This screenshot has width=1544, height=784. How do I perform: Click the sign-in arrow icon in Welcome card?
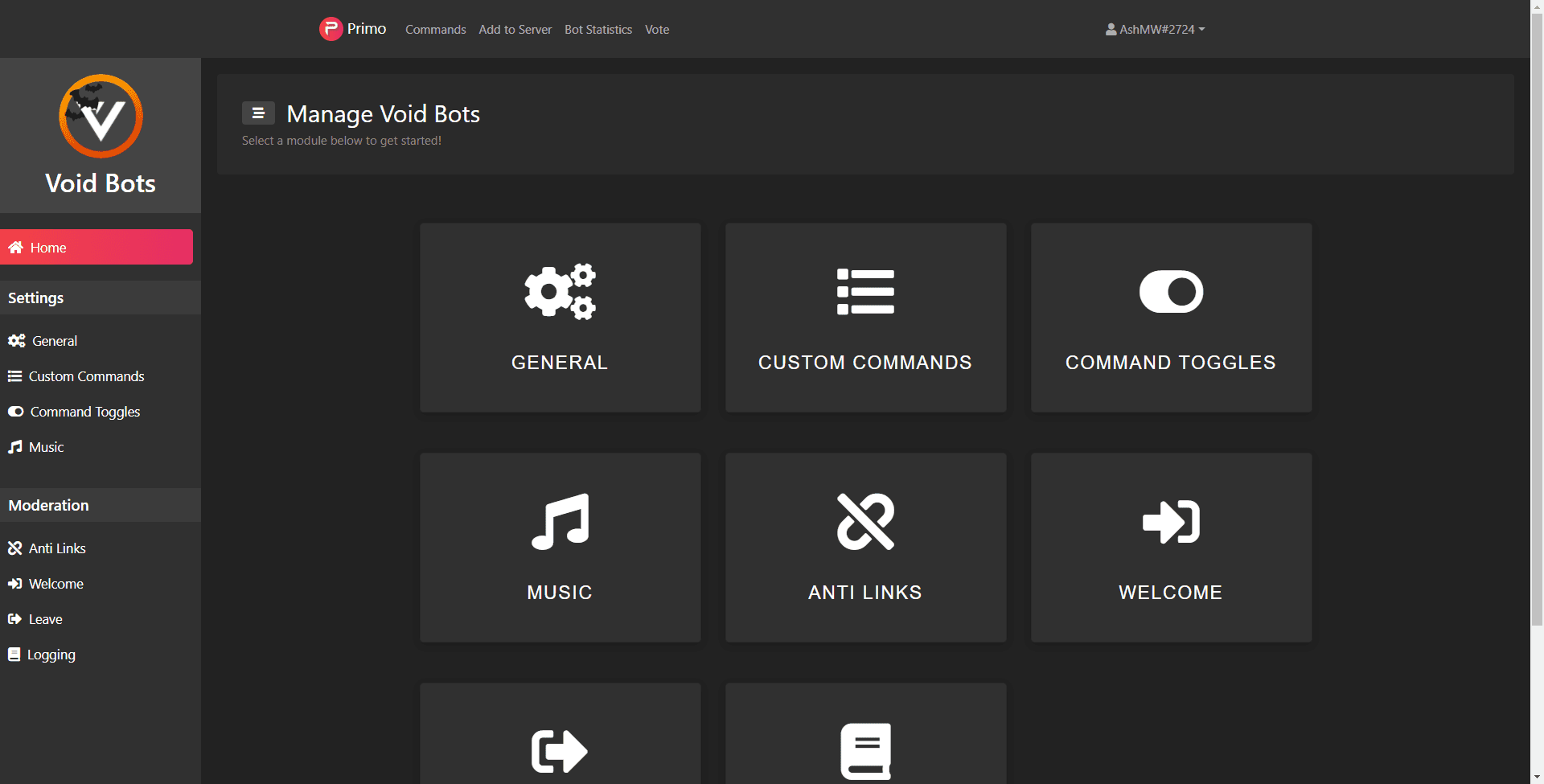tap(1171, 521)
